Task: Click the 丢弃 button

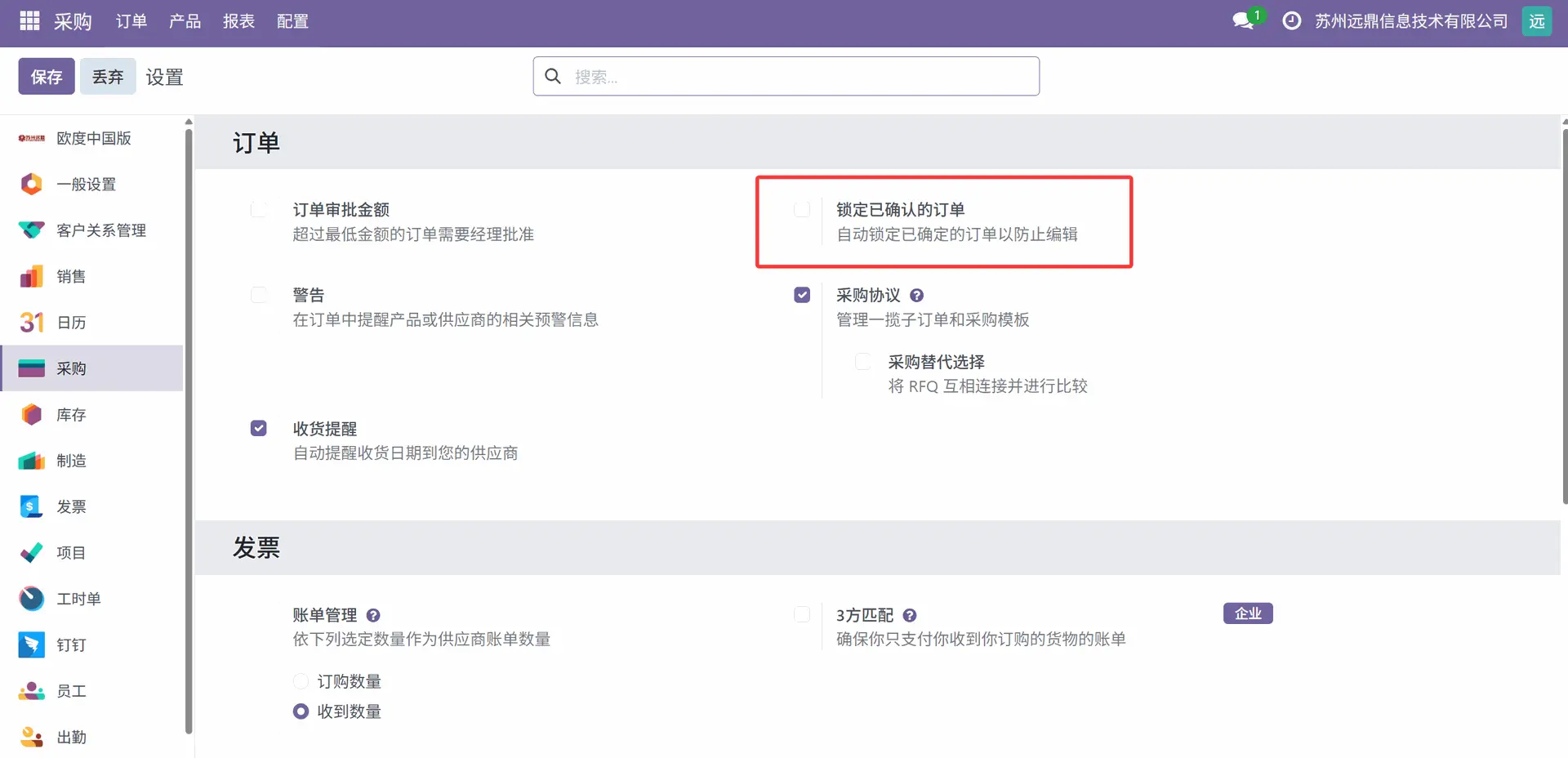Action: [108, 77]
